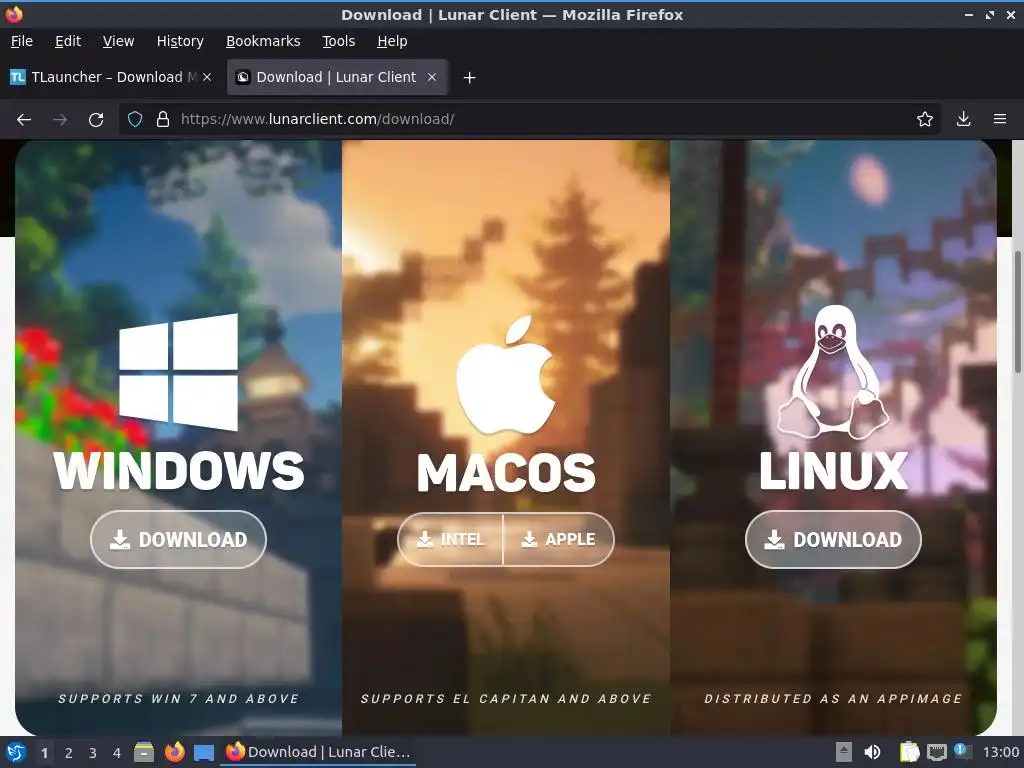The height and width of the screenshot is (768, 1024).
Task: Open the Firefox hamburger menu
Action: click(1000, 120)
